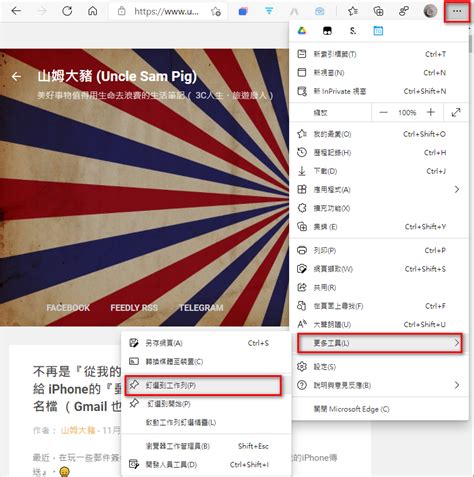Viewport: 474px width, 477px height.
Task: Click the pale blue camera-like extension icon
Action: pyautogui.click(x=319, y=12)
